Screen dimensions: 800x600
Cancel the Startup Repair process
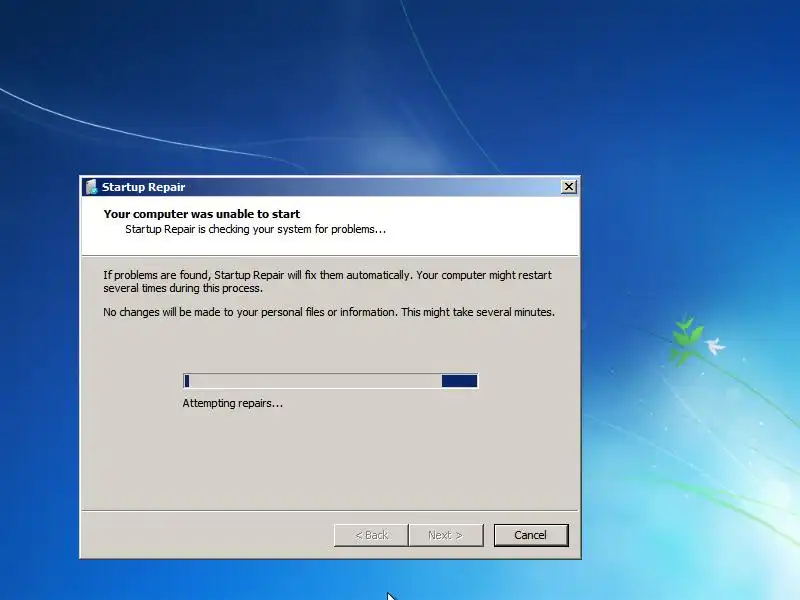tap(531, 535)
